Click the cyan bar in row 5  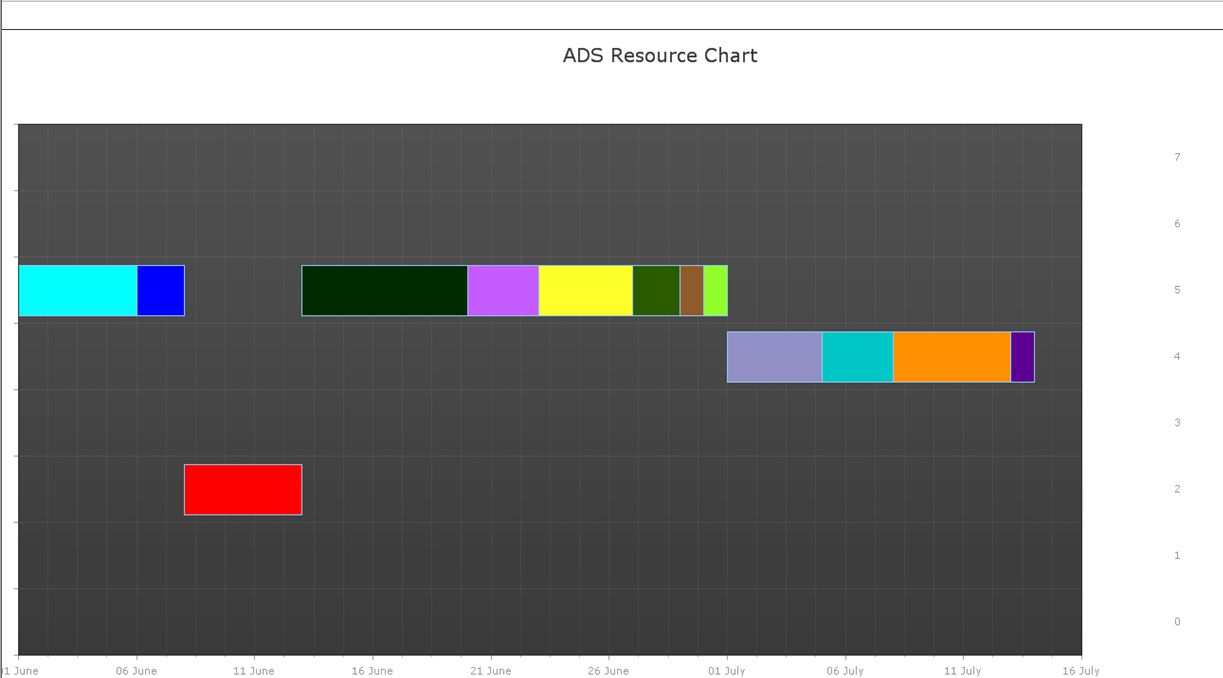point(78,291)
